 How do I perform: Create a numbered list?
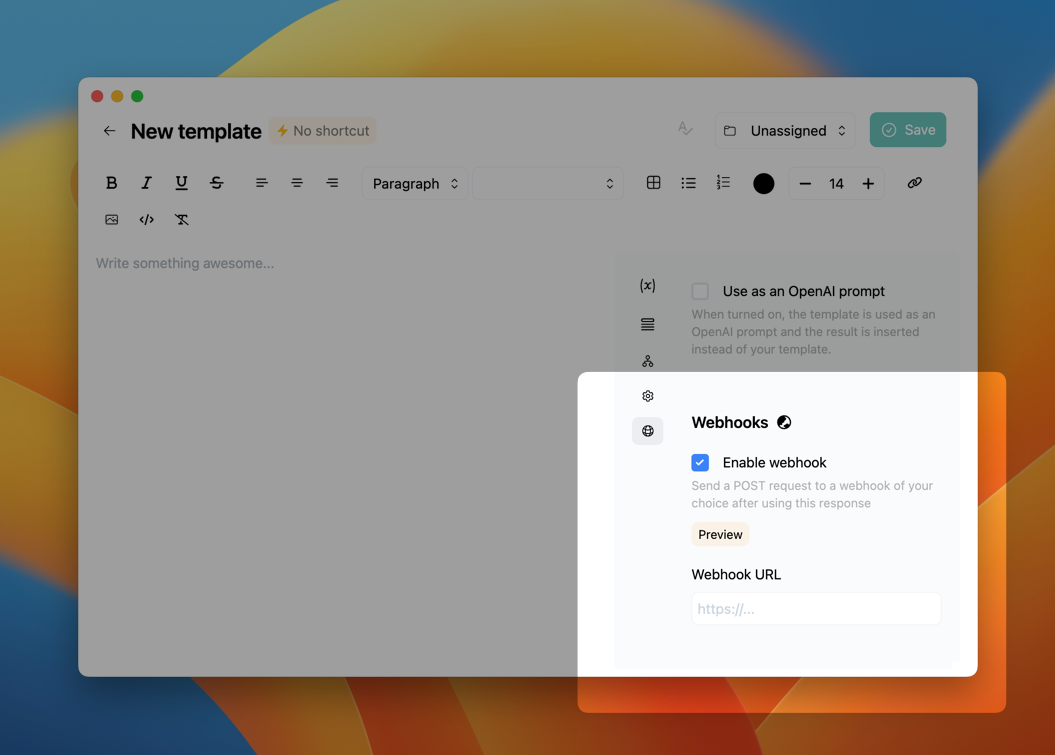click(x=723, y=183)
